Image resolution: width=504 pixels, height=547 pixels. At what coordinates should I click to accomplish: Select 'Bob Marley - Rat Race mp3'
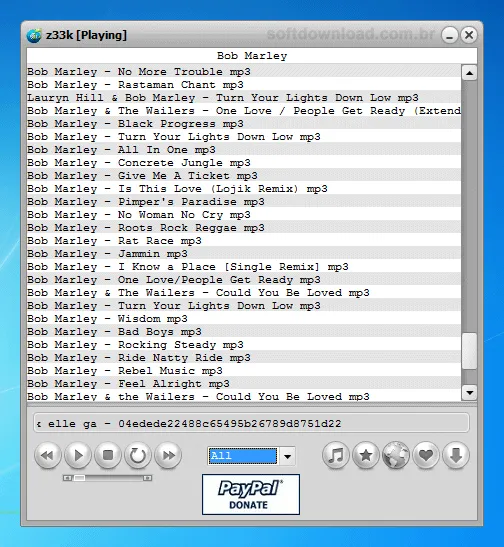pyautogui.click(x=244, y=241)
